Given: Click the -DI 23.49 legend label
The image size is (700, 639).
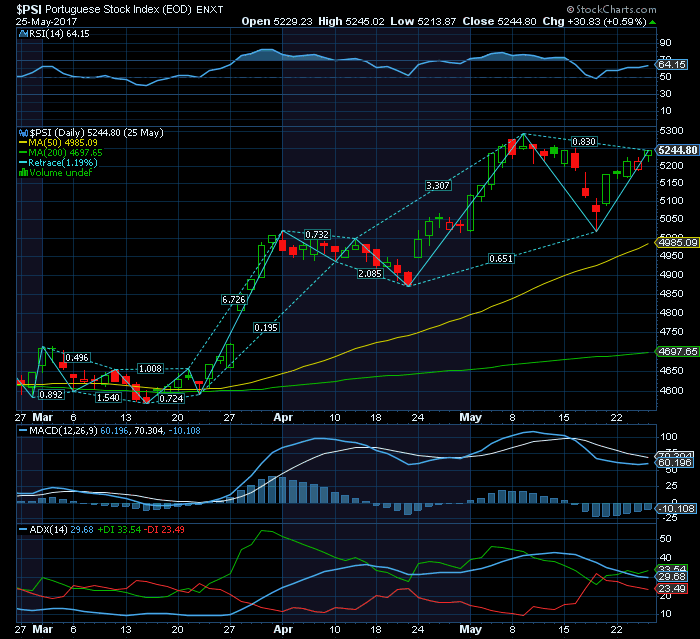Looking at the screenshot, I should (x=166, y=530).
